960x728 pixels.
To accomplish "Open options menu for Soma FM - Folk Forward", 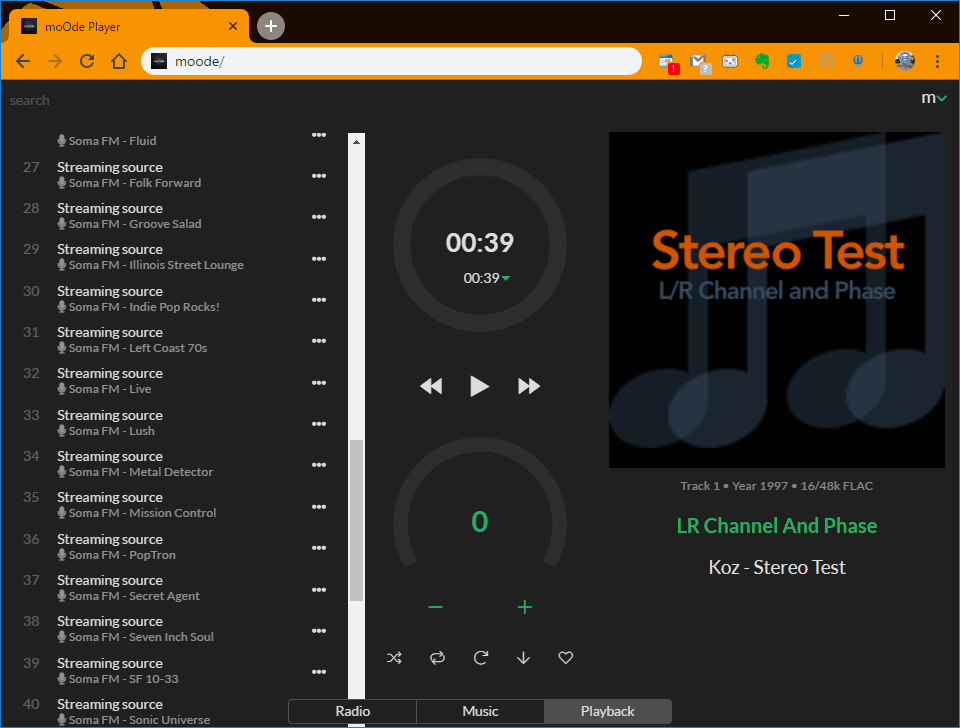I will coord(319,176).
